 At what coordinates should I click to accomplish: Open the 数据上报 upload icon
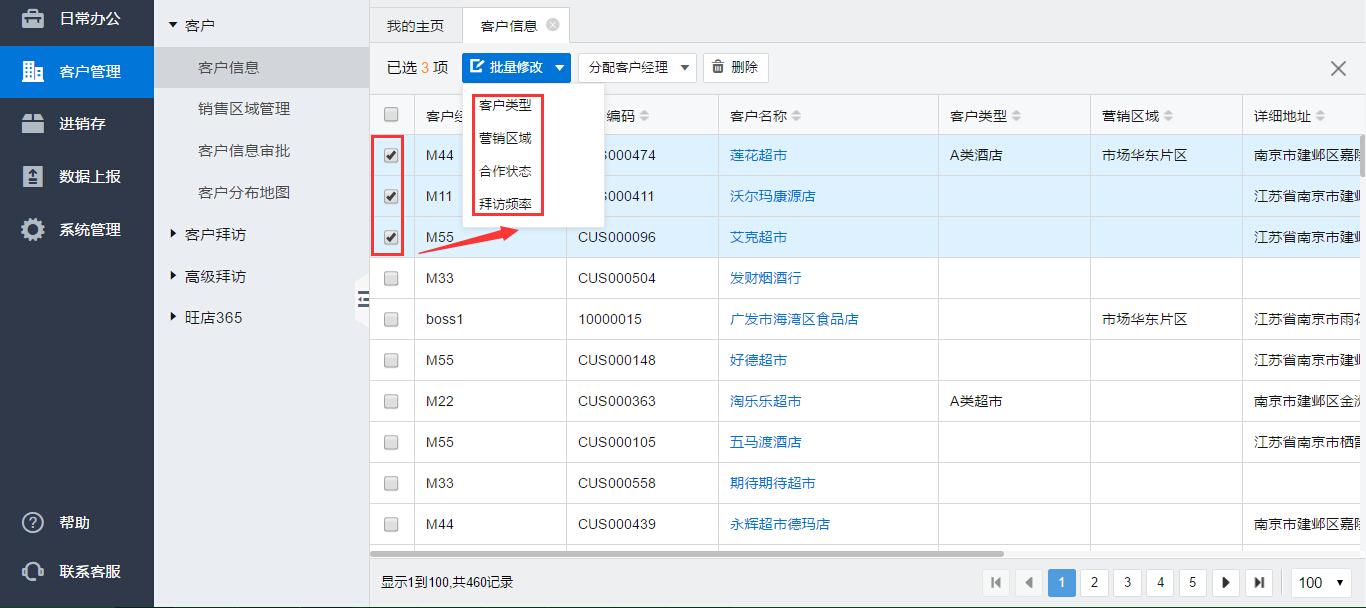click(x=32, y=176)
